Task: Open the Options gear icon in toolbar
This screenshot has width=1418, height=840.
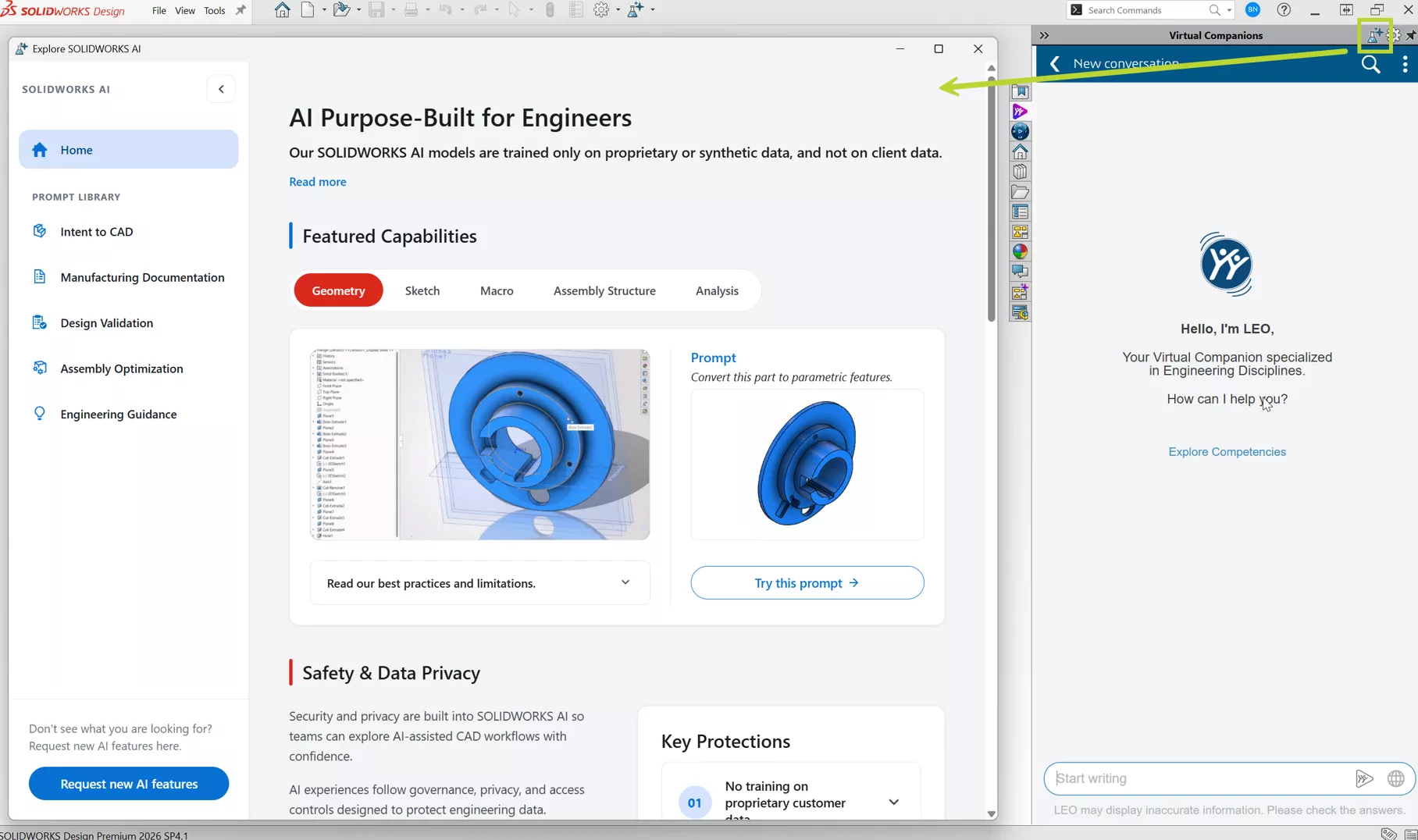Action: click(x=601, y=10)
